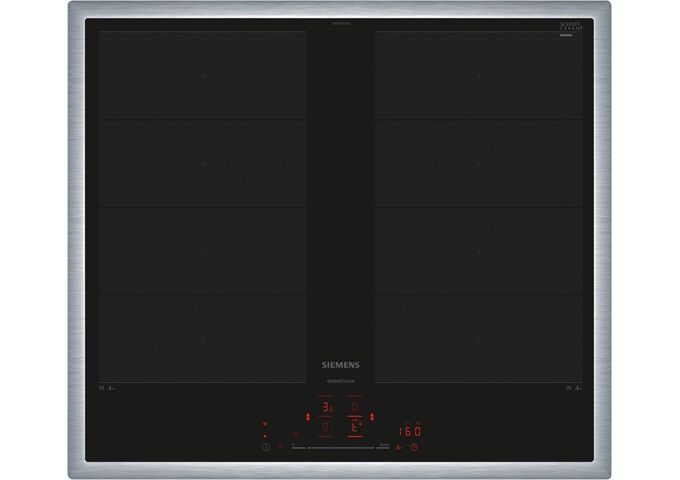Tap the SIEMENS logo
This screenshot has height=480, width=680.
click(340, 365)
